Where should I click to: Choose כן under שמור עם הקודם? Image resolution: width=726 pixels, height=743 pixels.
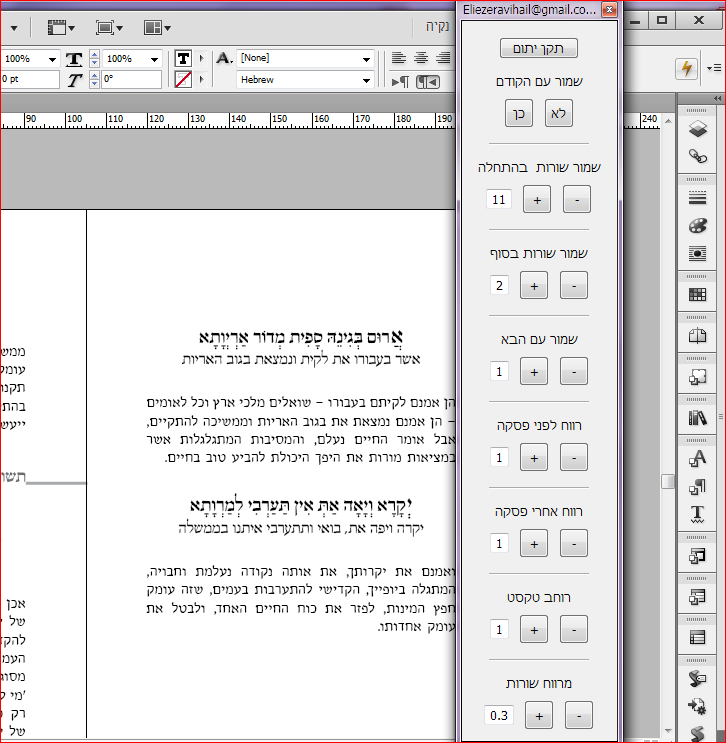(x=519, y=113)
